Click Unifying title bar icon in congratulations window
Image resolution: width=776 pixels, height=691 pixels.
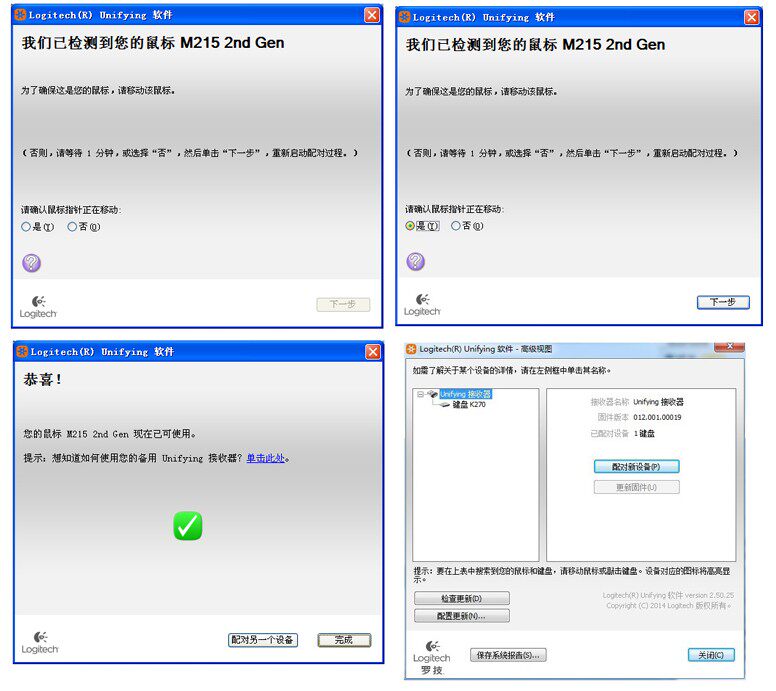[22, 351]
